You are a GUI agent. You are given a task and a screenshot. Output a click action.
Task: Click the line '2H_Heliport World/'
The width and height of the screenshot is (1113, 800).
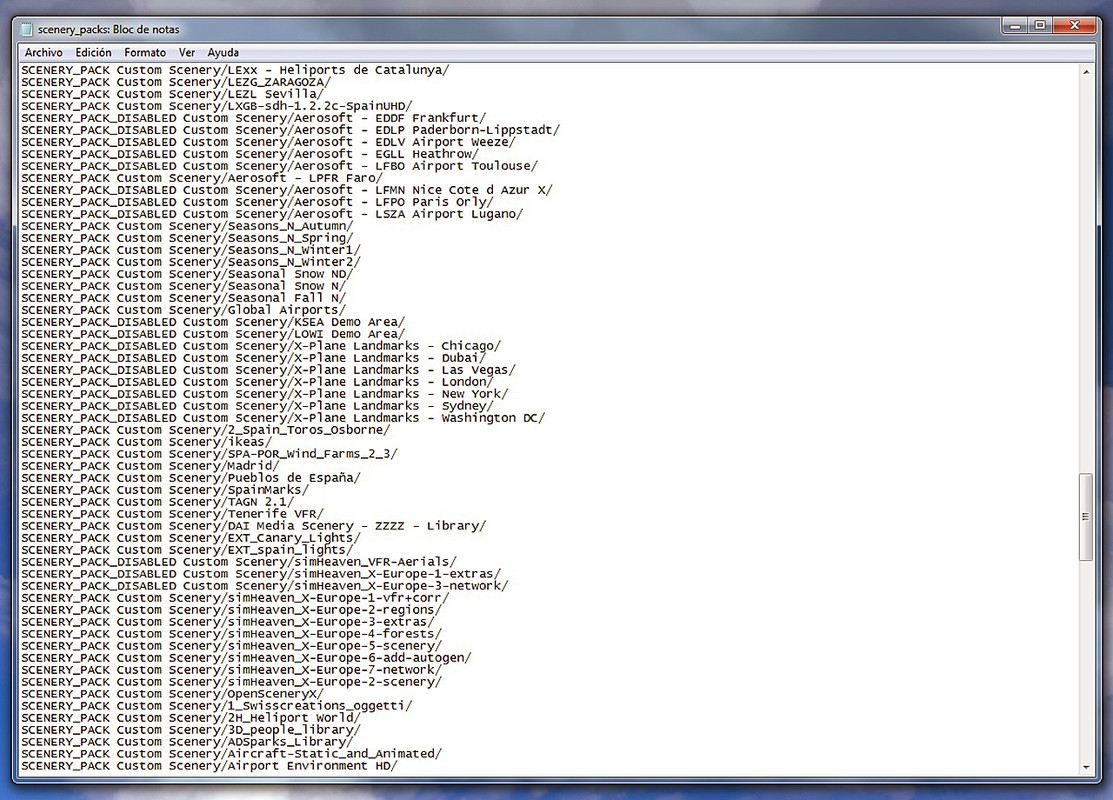(x=191, y=718)
